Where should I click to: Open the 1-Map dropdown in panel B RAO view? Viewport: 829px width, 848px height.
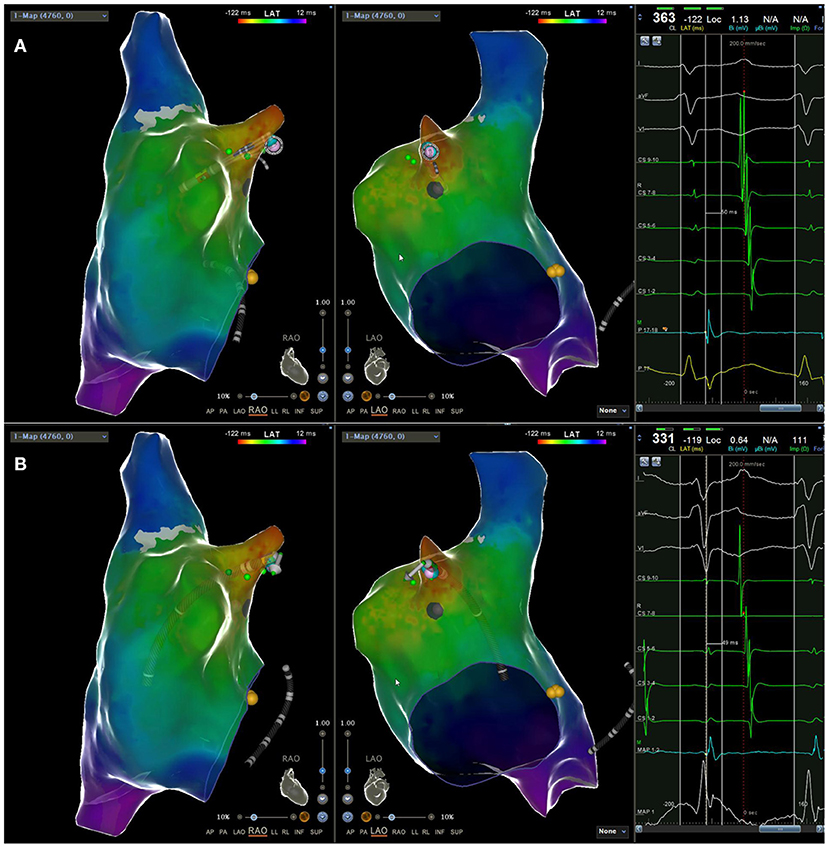pos(59,436)
